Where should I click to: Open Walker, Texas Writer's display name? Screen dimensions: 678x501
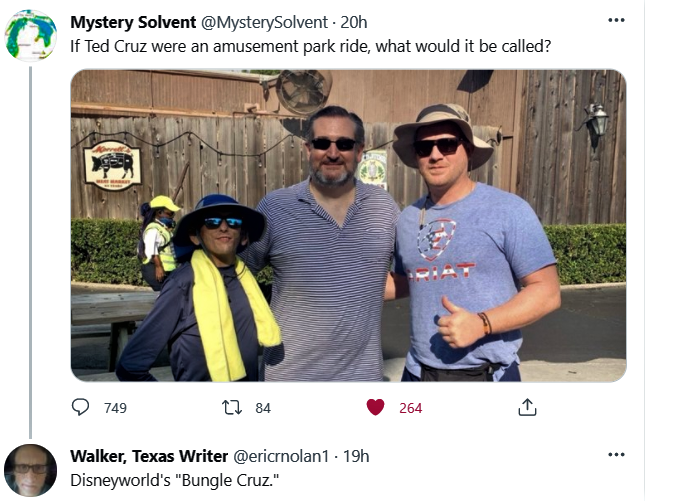[x=148, y=456]
